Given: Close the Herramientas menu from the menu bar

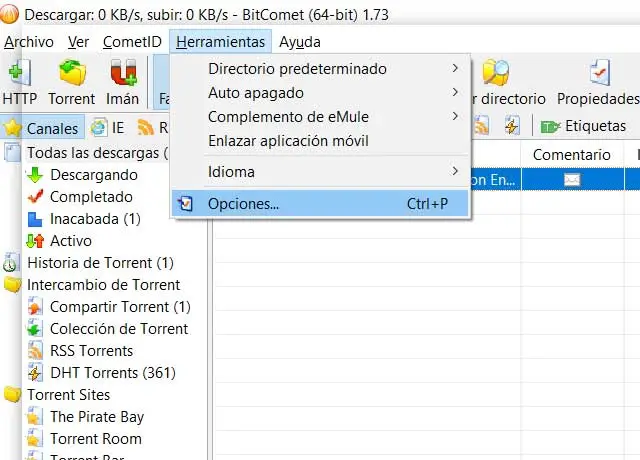Looking at the screenshot, I should 220,42.
